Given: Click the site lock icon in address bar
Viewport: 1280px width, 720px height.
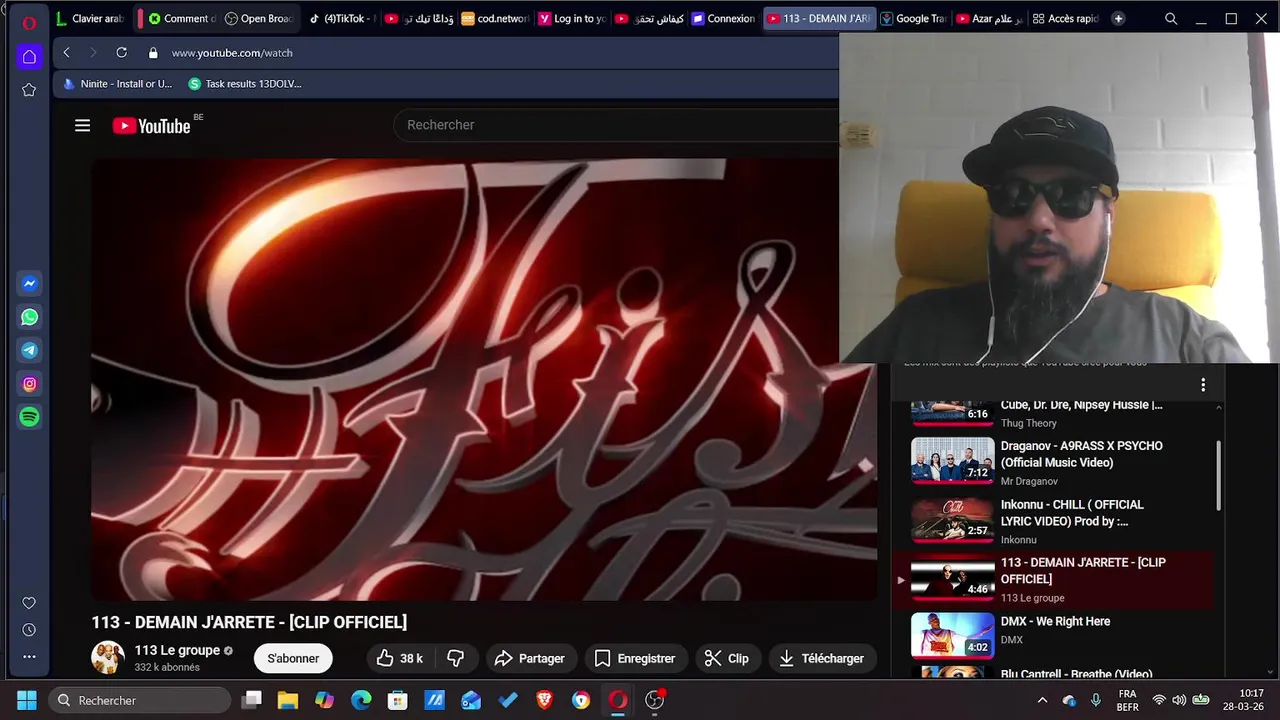Looking at the screenshot, I should click(153, 53).
